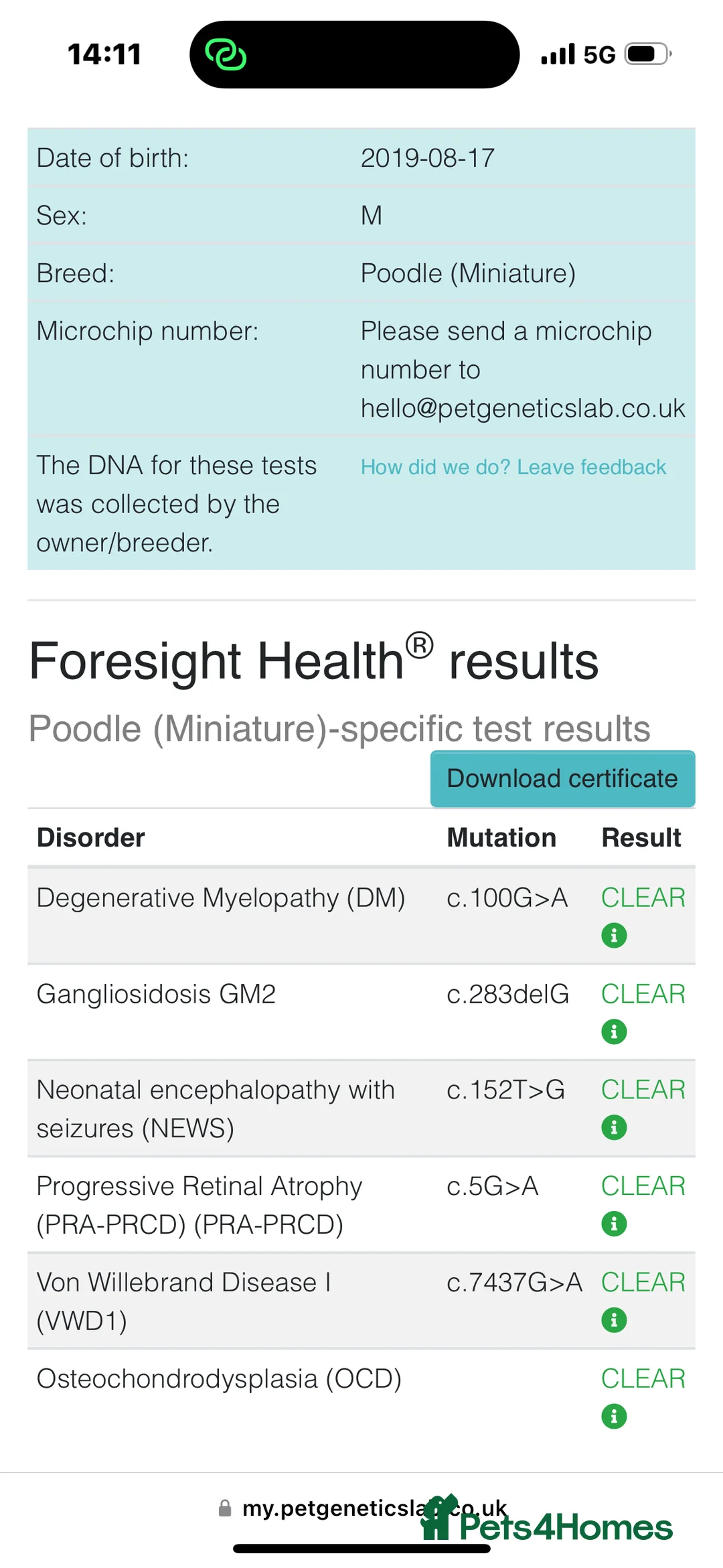Tap the my.petgeneticslab.co.uk address bar
This screenshot has height=1568, width=723.
(x=335, y=1508)
